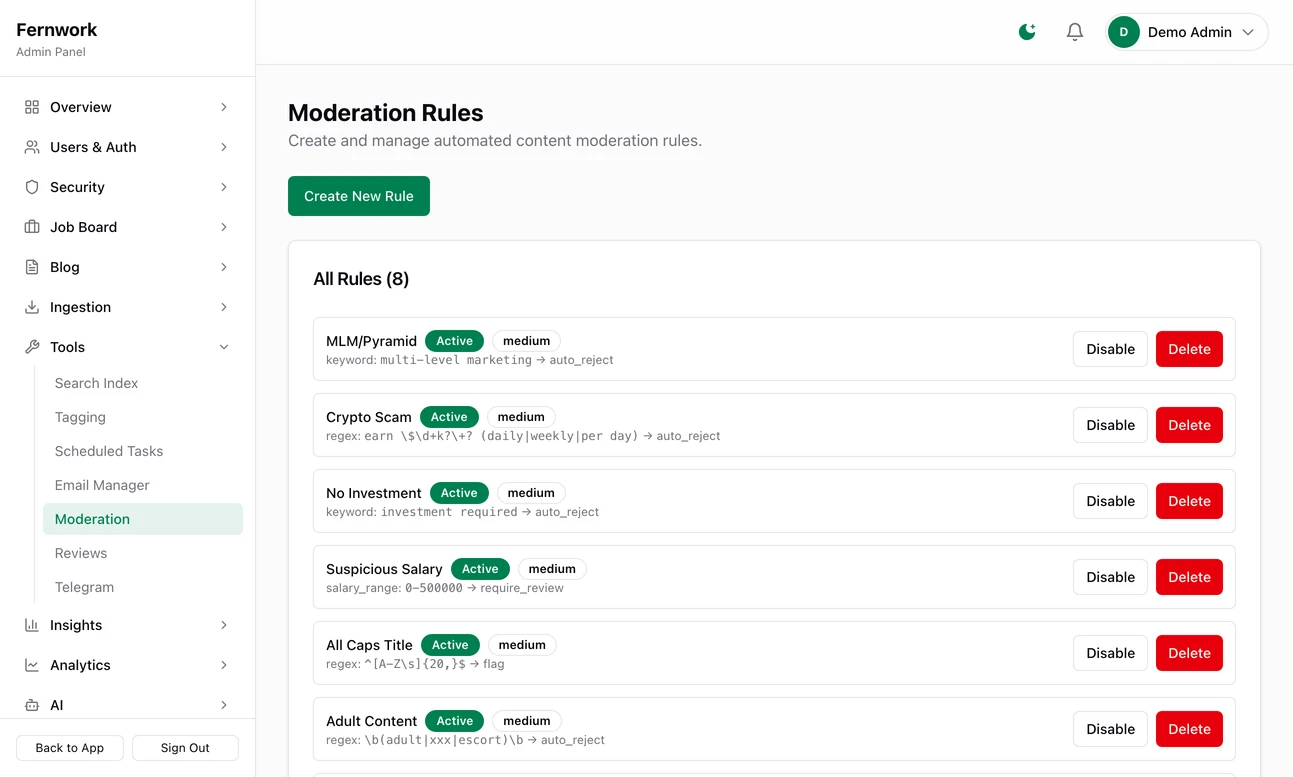The image size is (1293, 777).
Task: Delete the Adult Content rule
Action: pos(1189,729)
